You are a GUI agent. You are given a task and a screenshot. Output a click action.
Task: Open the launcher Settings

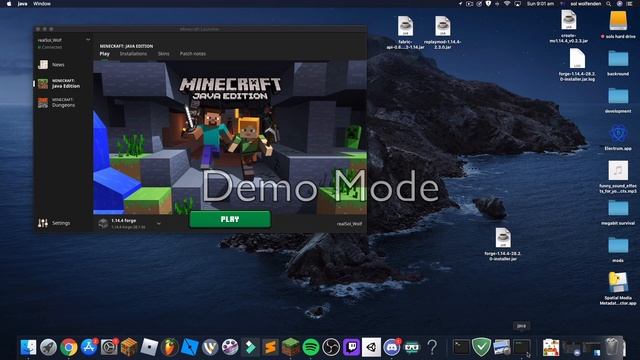54,223
